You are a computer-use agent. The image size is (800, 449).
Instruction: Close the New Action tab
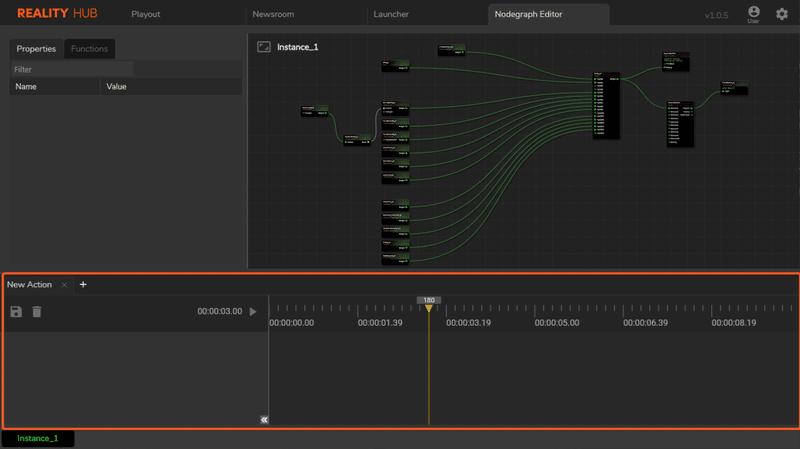(64, 285)
